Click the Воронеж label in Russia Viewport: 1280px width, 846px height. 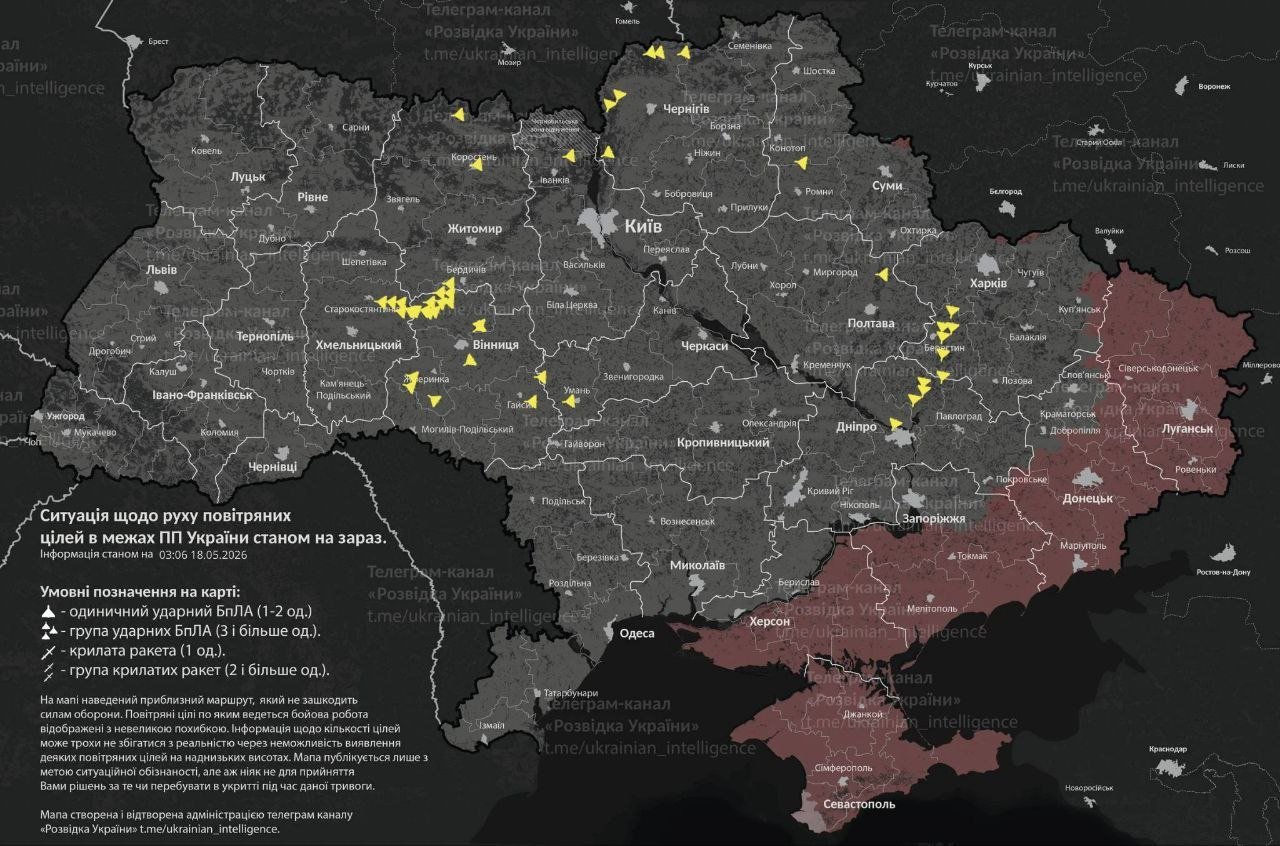1213,86
